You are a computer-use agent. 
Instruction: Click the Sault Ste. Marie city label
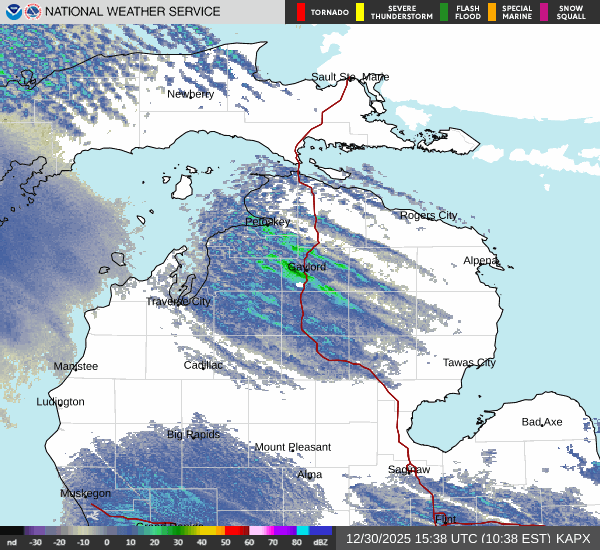coord(350,77)
